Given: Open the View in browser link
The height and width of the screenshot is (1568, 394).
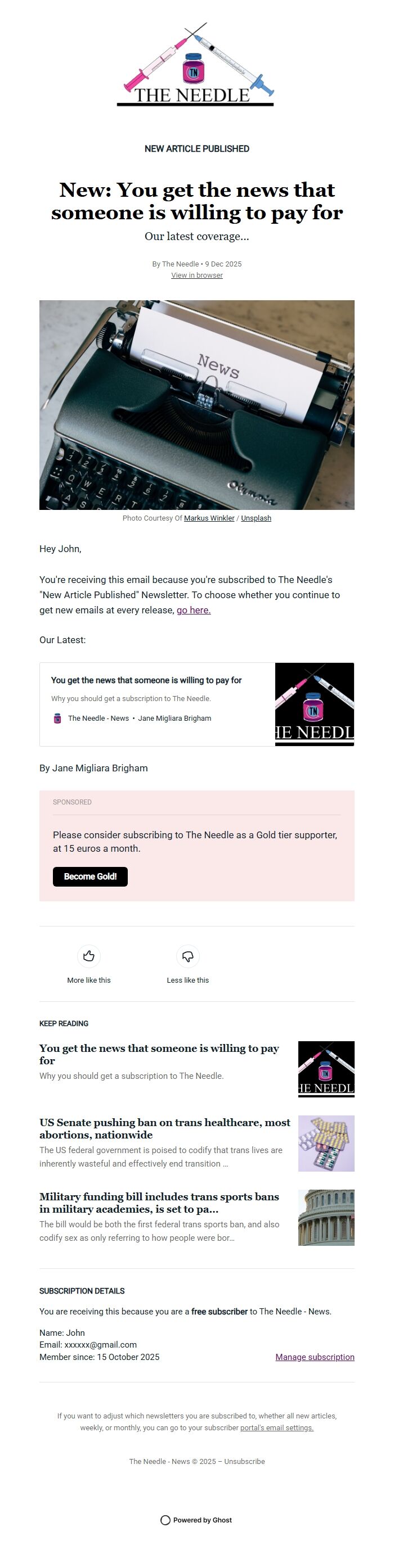Looking at the screenshot, I should tap(196, 275).
